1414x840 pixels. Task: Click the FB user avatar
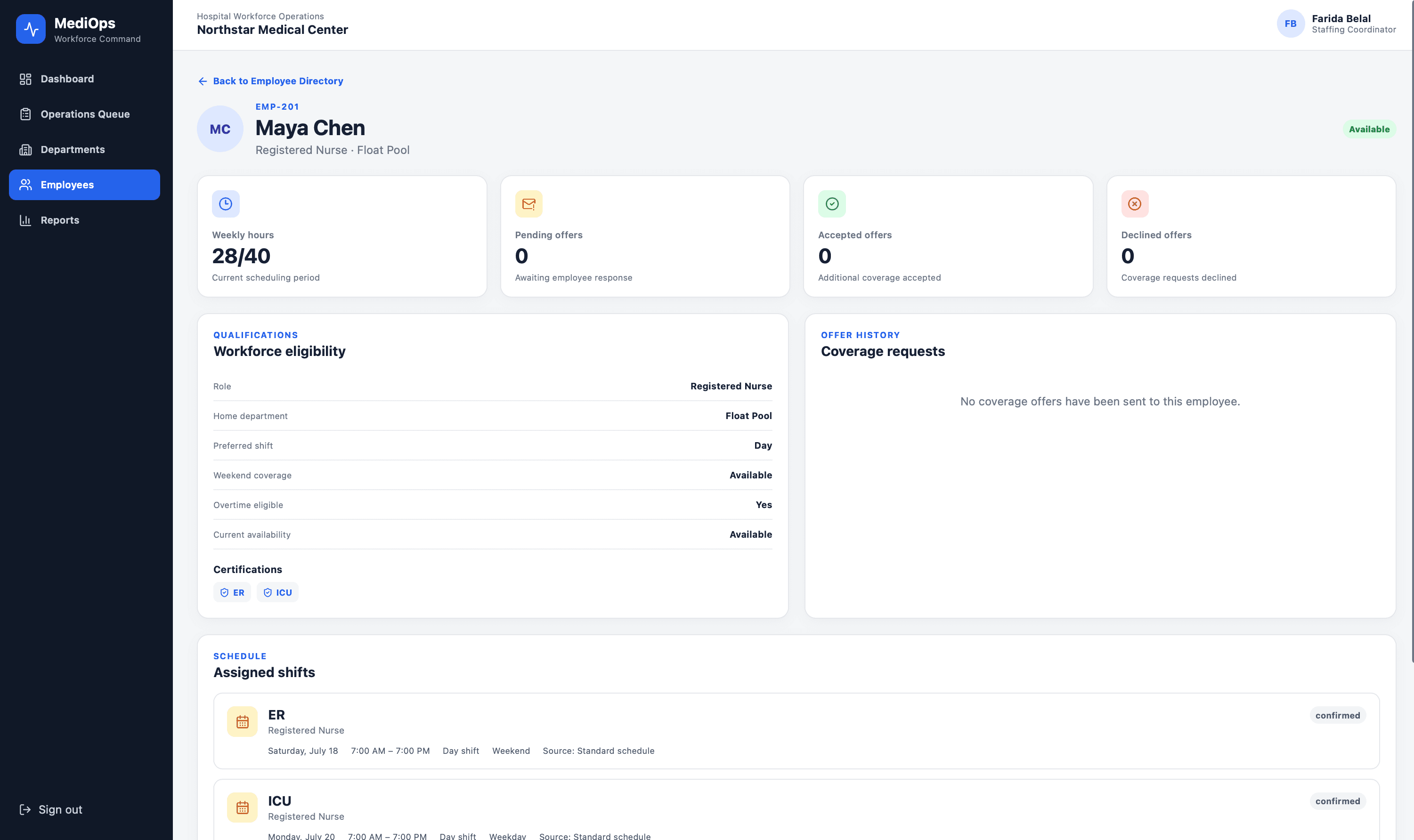click(x=1291, y=24)
